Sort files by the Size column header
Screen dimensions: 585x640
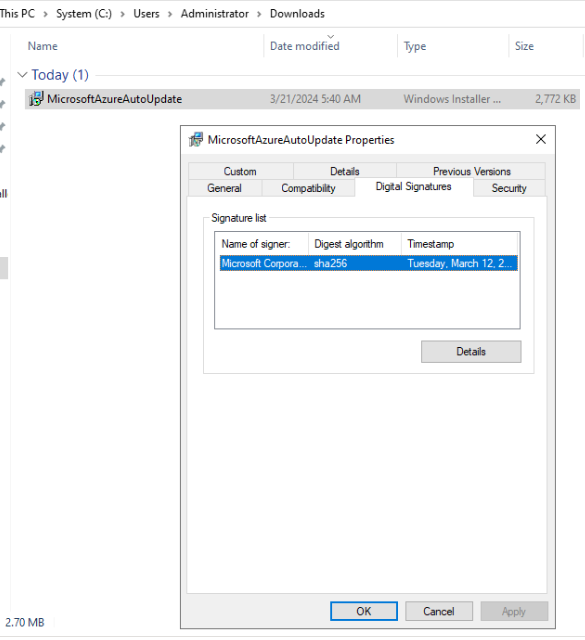[x=524, y=46]
